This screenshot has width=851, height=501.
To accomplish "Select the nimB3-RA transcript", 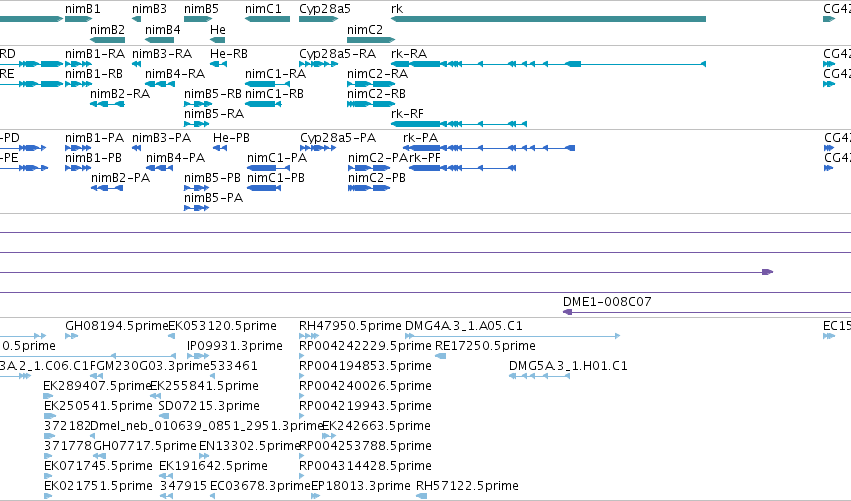I will pos(137,64).
